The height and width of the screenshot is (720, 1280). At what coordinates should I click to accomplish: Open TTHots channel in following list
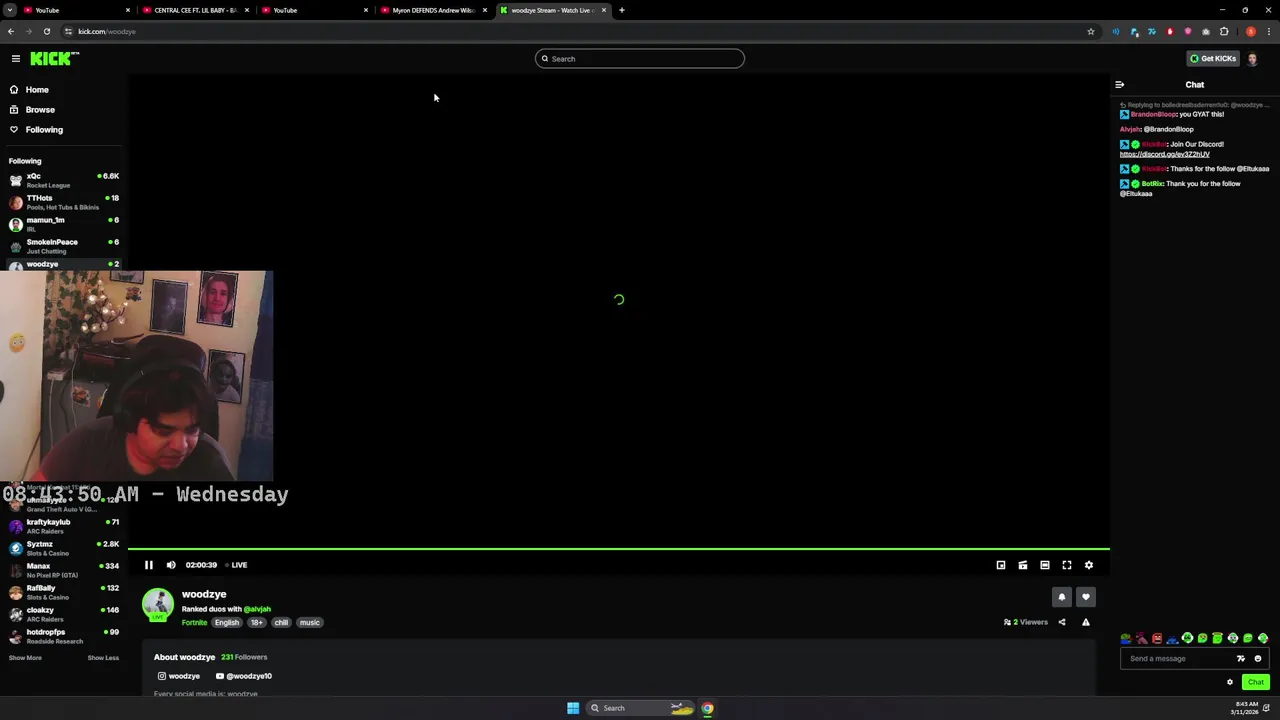[x=64, y=202]
